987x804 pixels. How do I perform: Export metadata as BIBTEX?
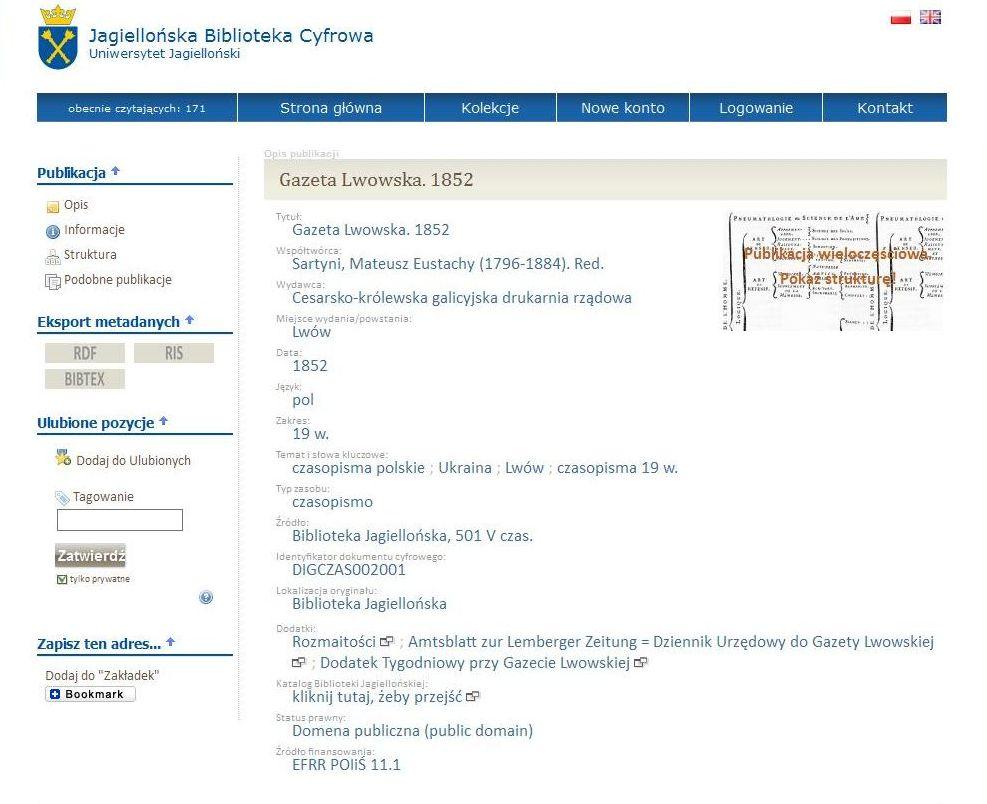pos(85,379)
